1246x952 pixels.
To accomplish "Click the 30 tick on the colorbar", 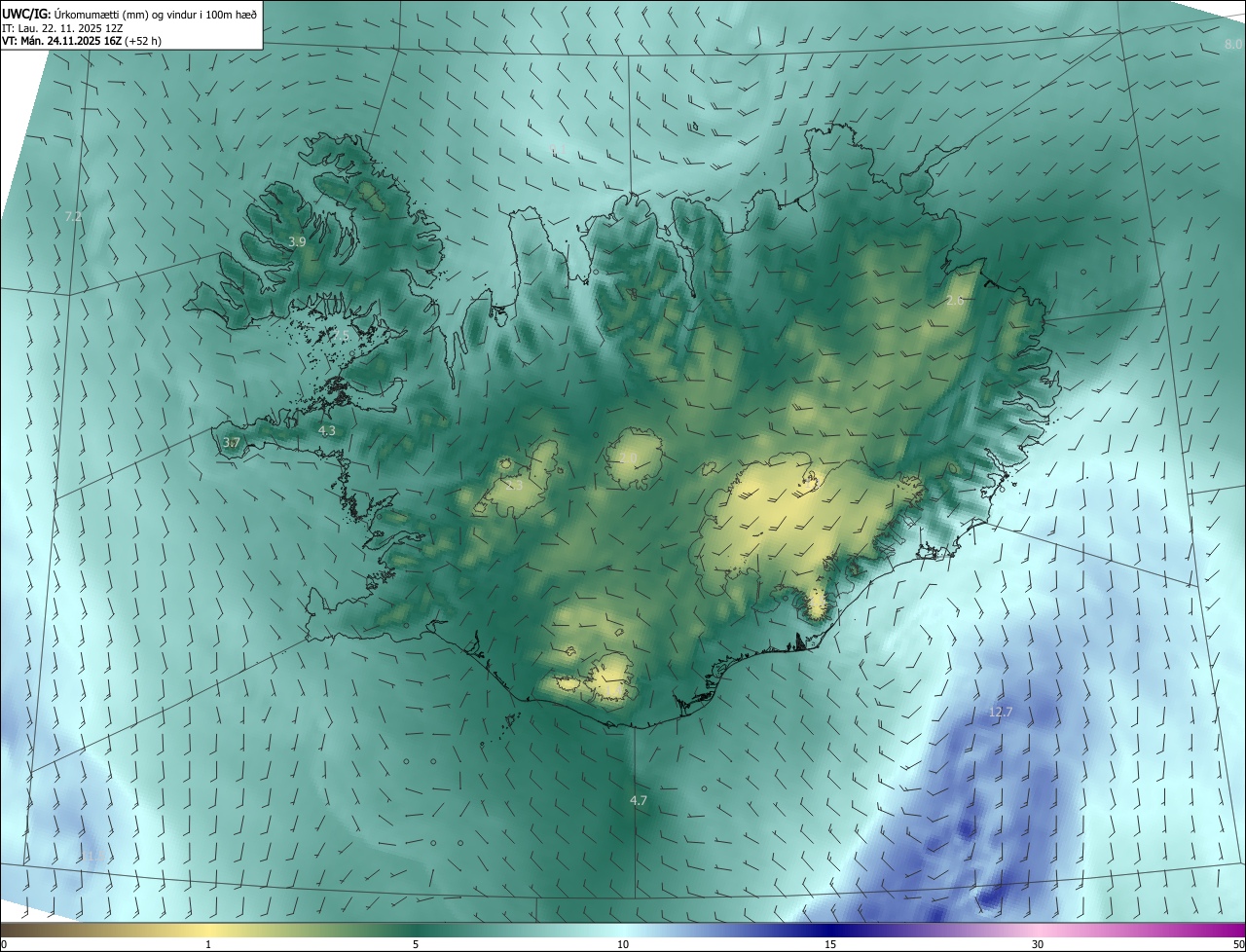I will (1038, 944).
